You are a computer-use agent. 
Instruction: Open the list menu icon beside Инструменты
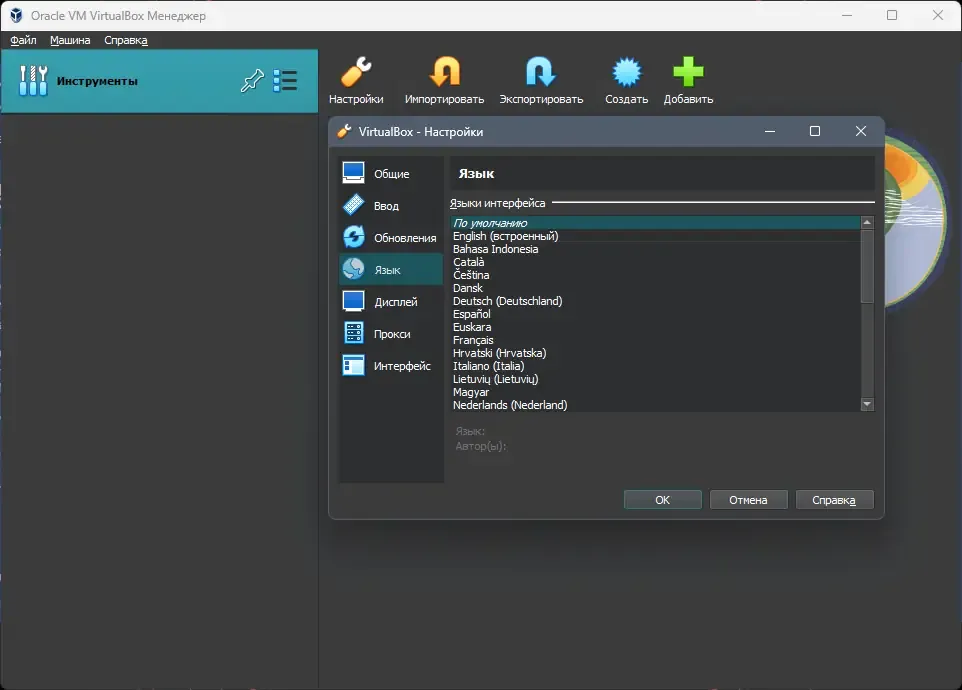[285, 80]
